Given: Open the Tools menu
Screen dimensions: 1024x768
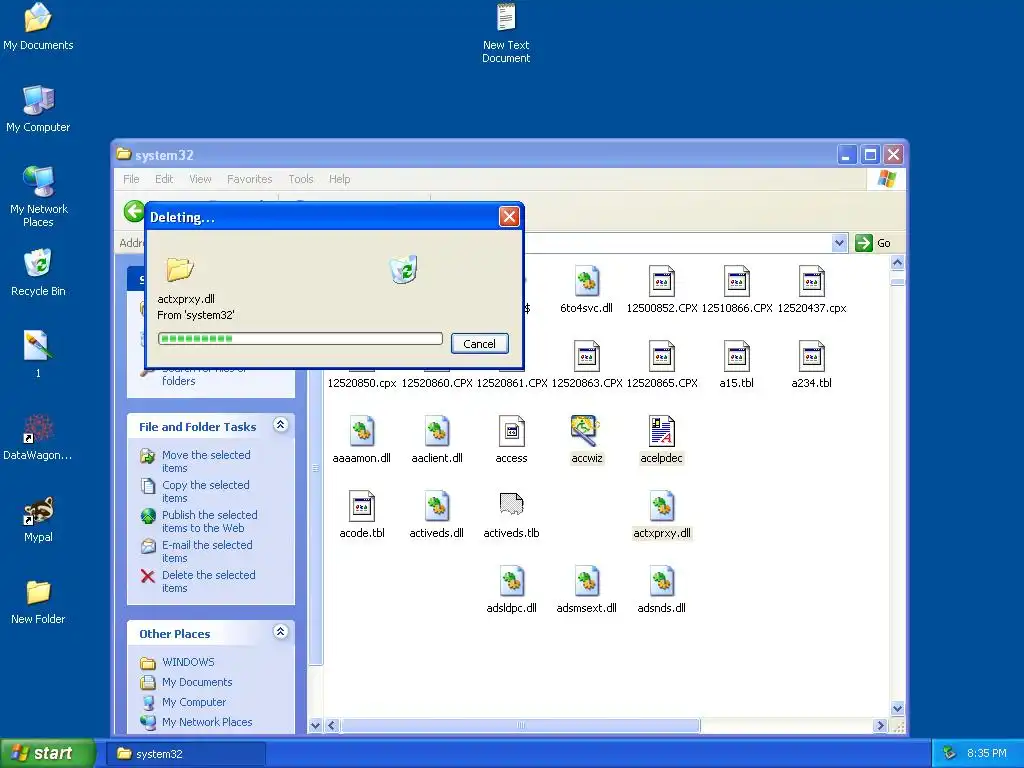Looking at the screenshot, I should (301, 179).
